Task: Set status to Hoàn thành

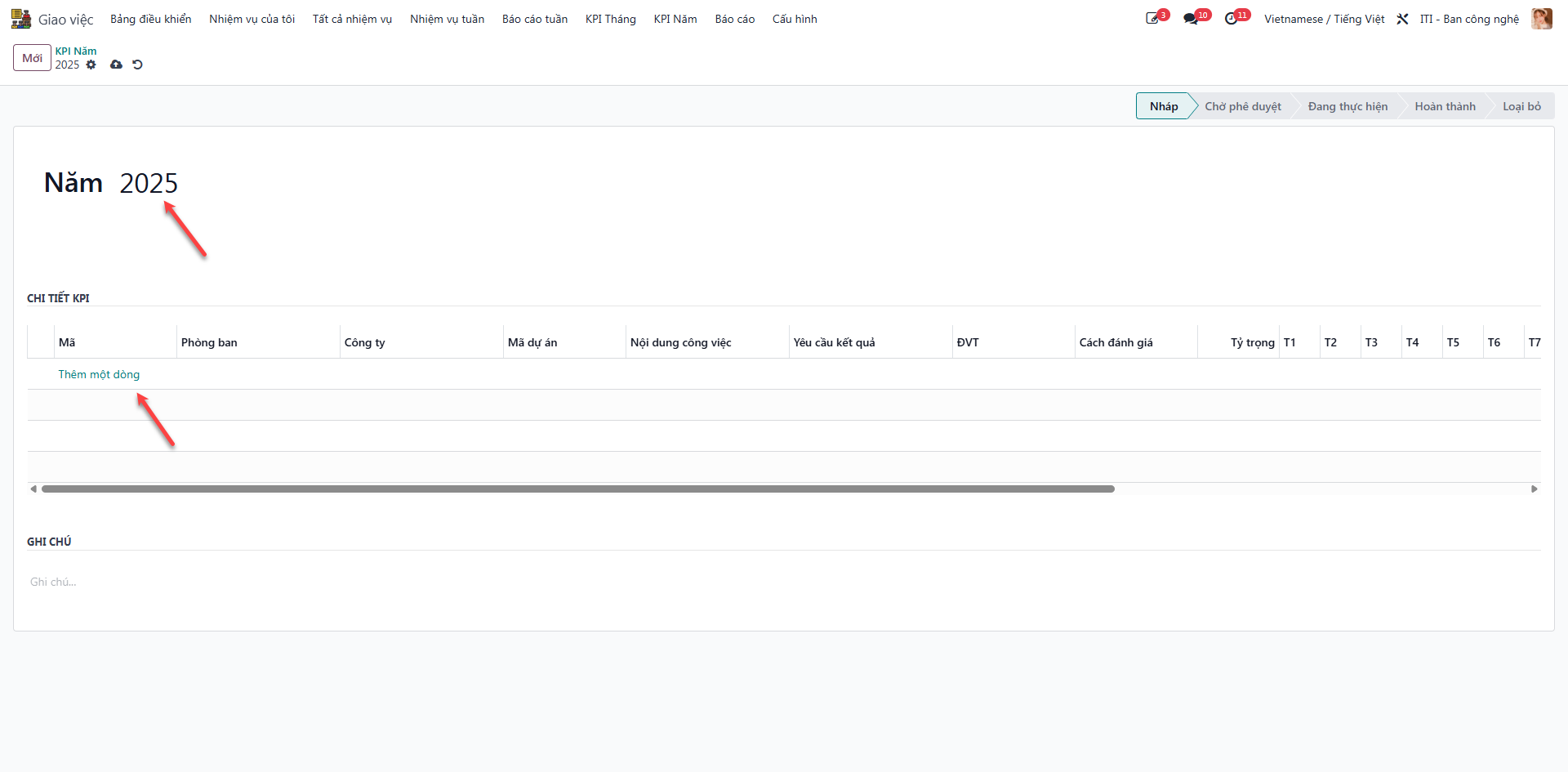Action: tap(1445, 106)
